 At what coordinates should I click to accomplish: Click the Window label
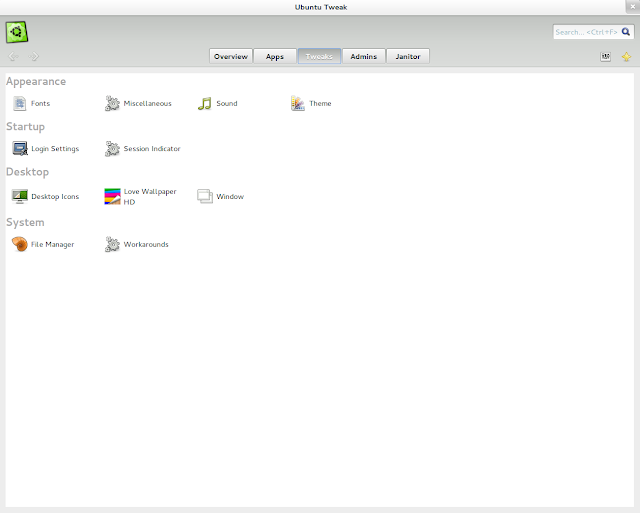[230, 196]
